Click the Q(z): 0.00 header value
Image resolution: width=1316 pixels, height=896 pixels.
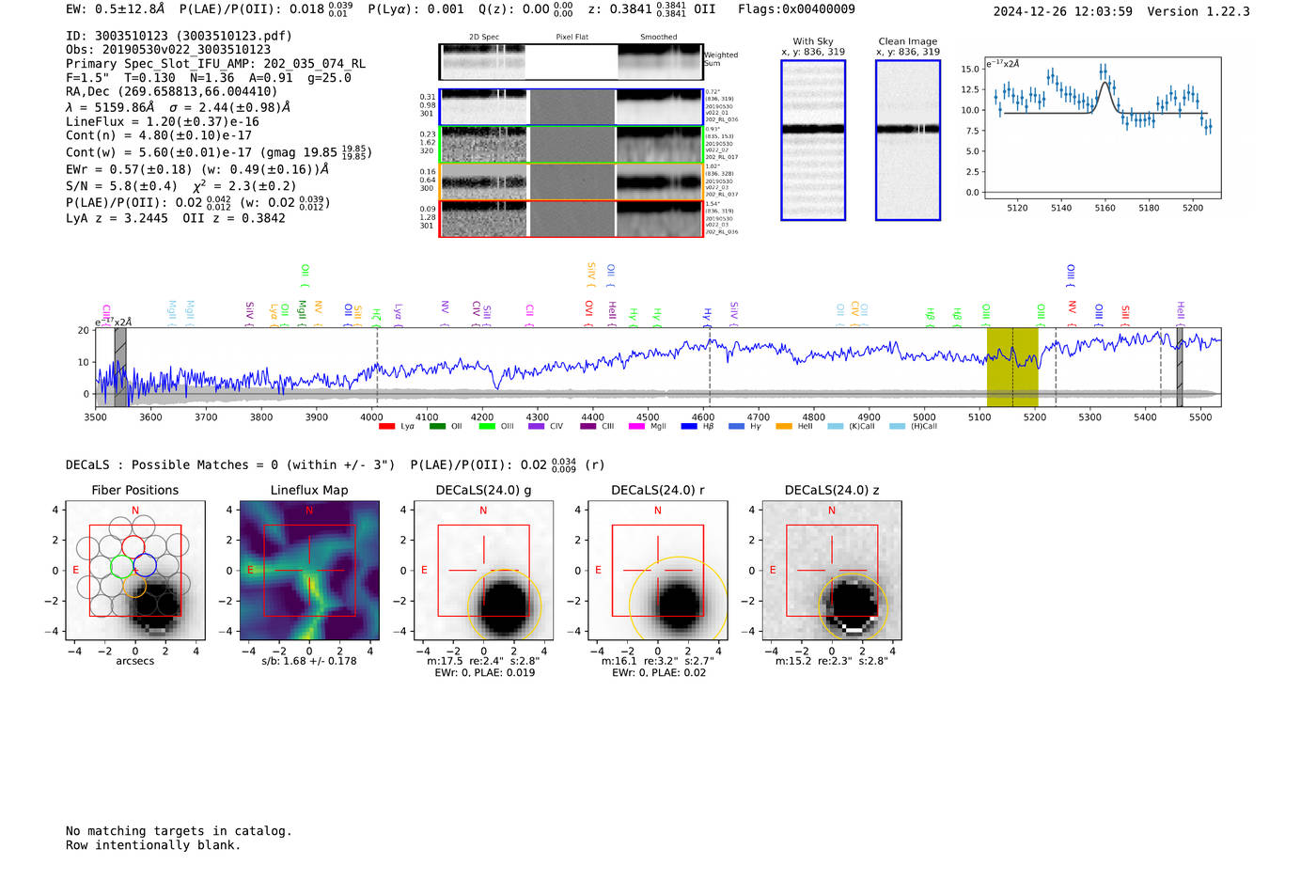click(525, 9)
